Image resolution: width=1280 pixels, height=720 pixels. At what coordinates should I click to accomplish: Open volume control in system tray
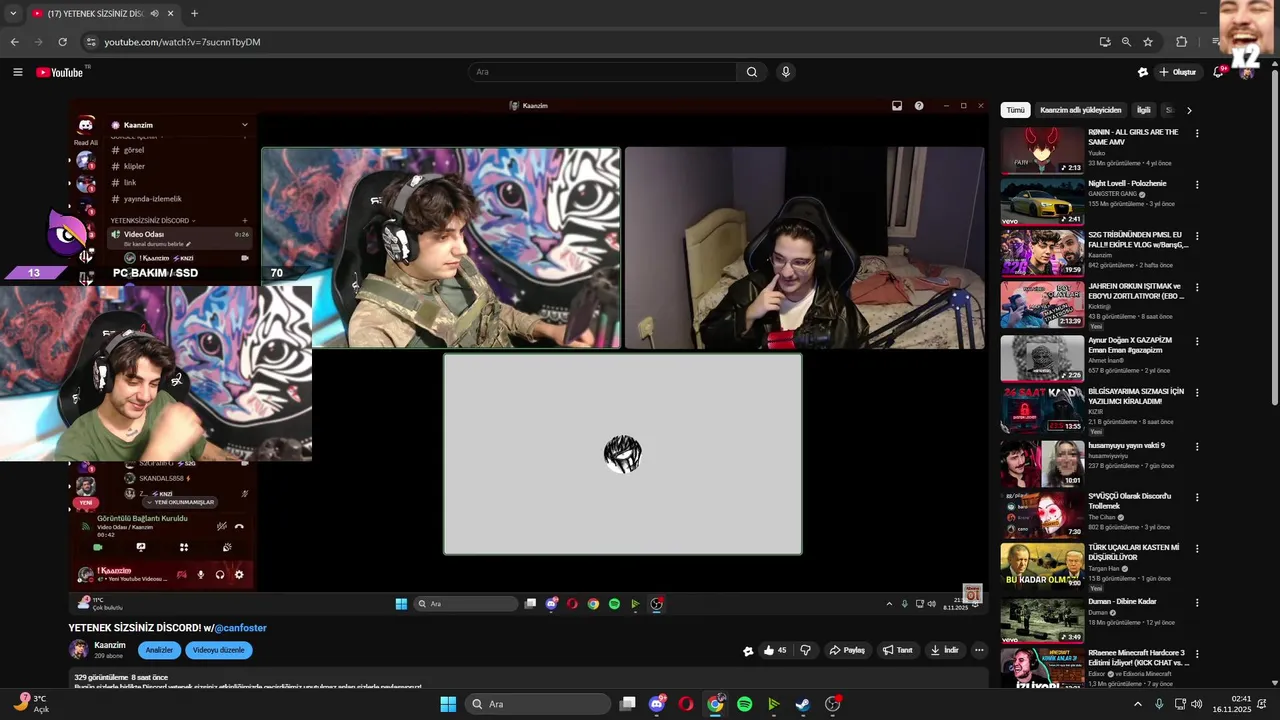(1197, 704)
